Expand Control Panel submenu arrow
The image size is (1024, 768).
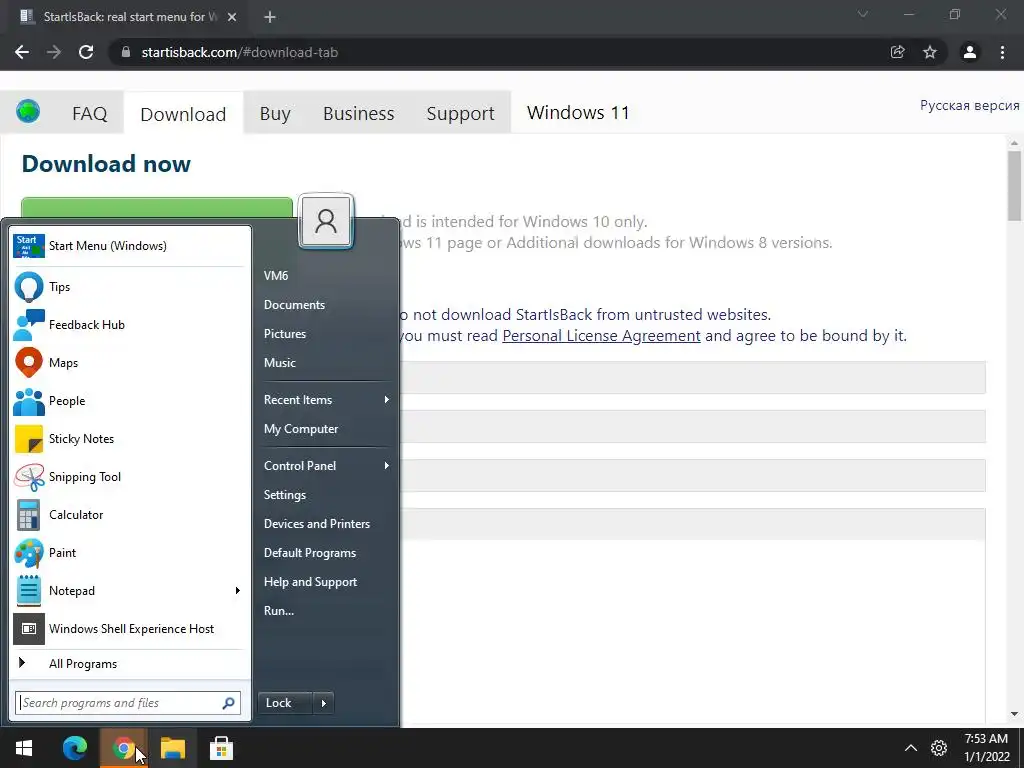pos(387,466)
